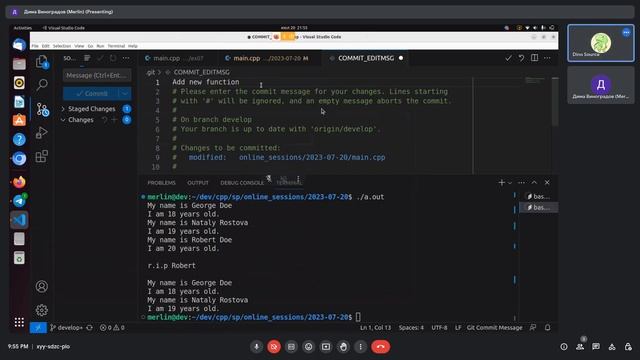Open the File menu

coord(35,46)
